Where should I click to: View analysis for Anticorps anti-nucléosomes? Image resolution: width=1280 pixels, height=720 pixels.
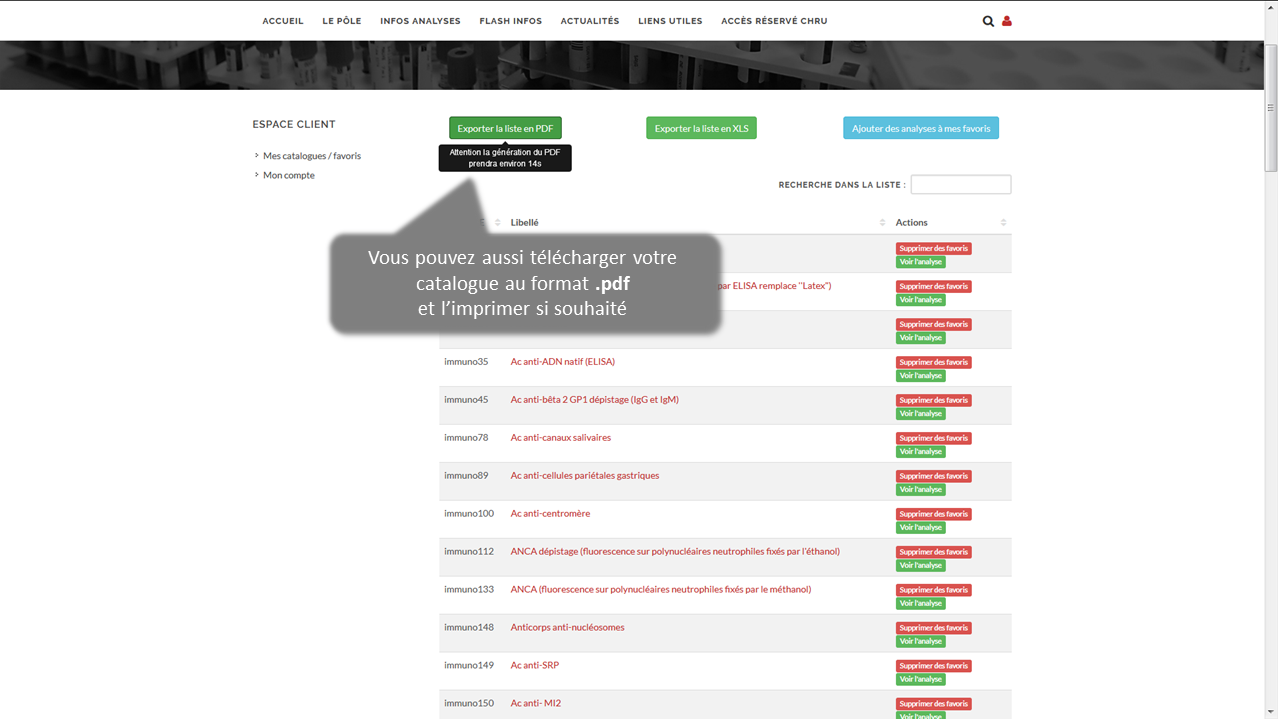pos(920,641)
